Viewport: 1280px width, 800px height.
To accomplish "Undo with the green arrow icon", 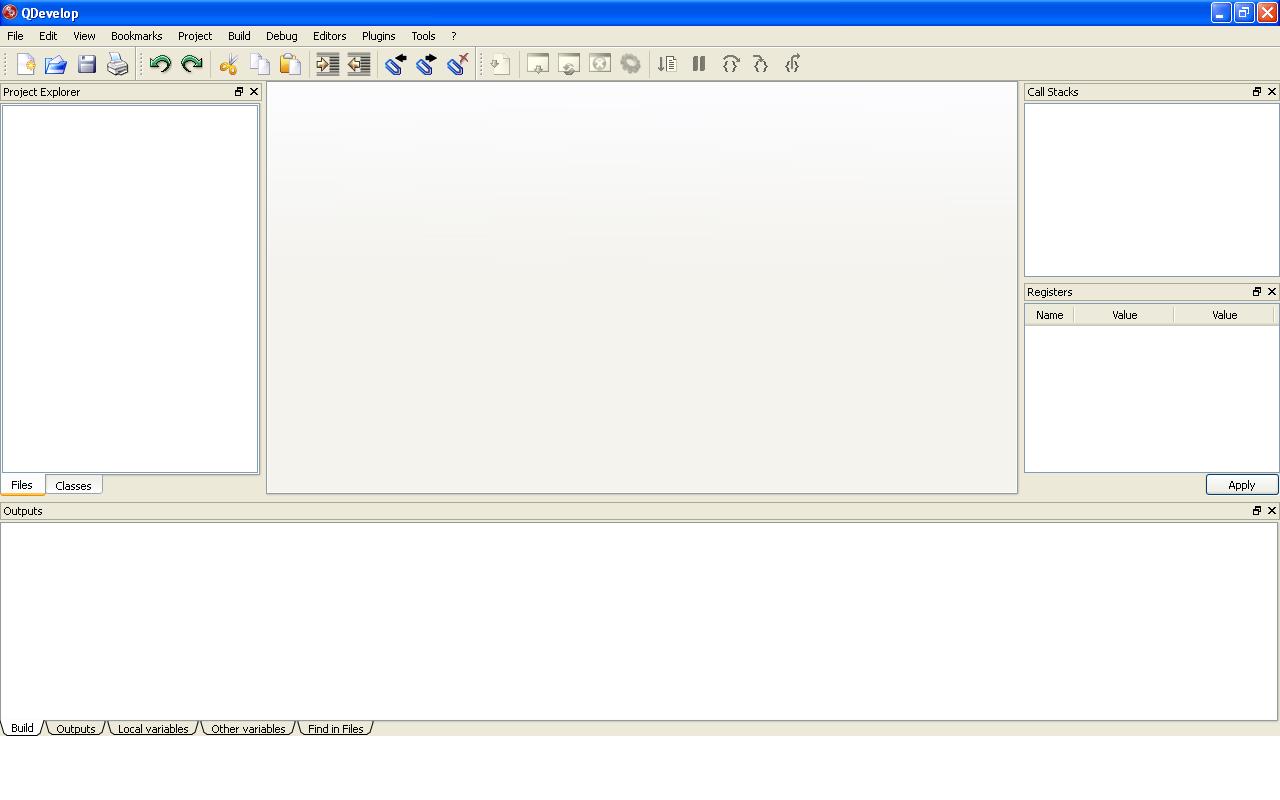I will 160,64.
